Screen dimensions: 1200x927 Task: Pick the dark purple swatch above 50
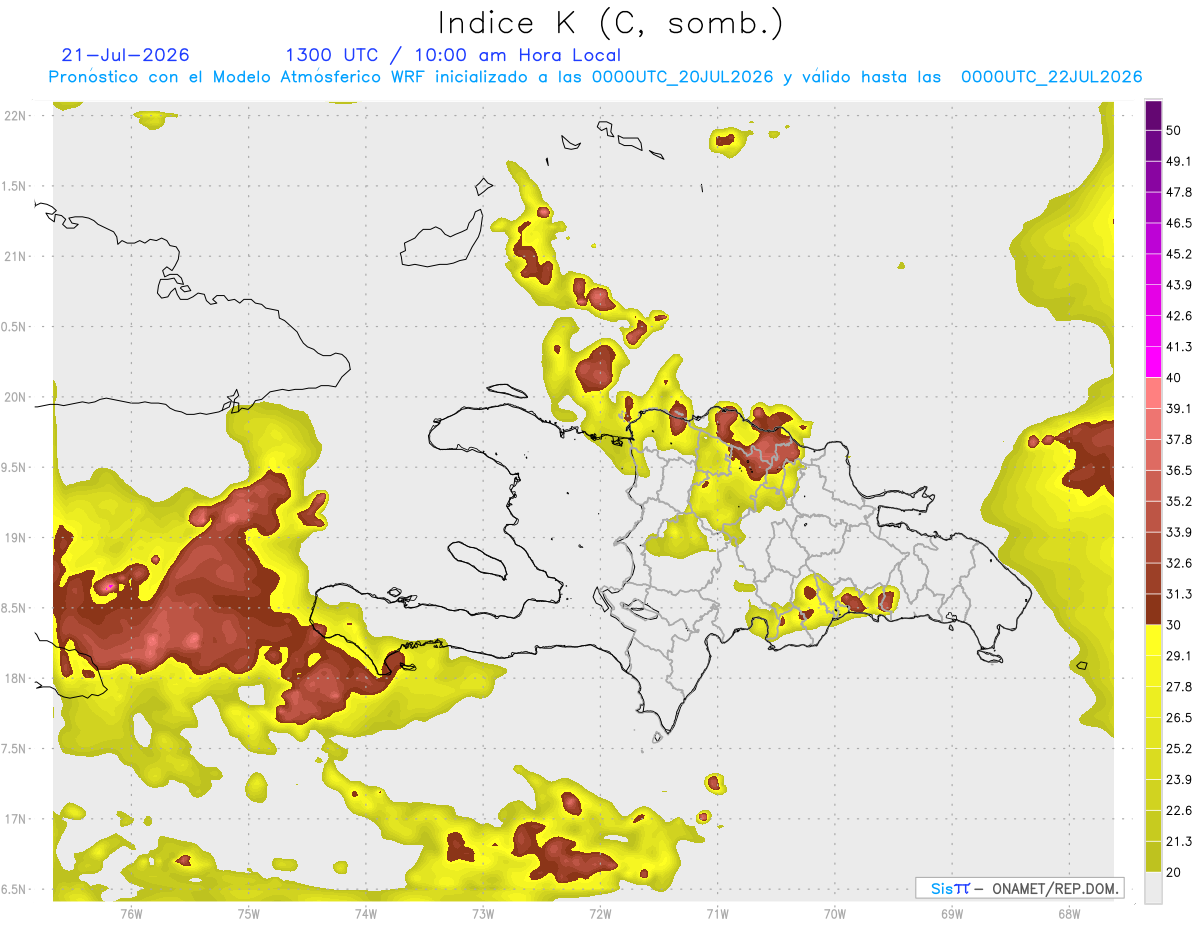point(1153,115)
